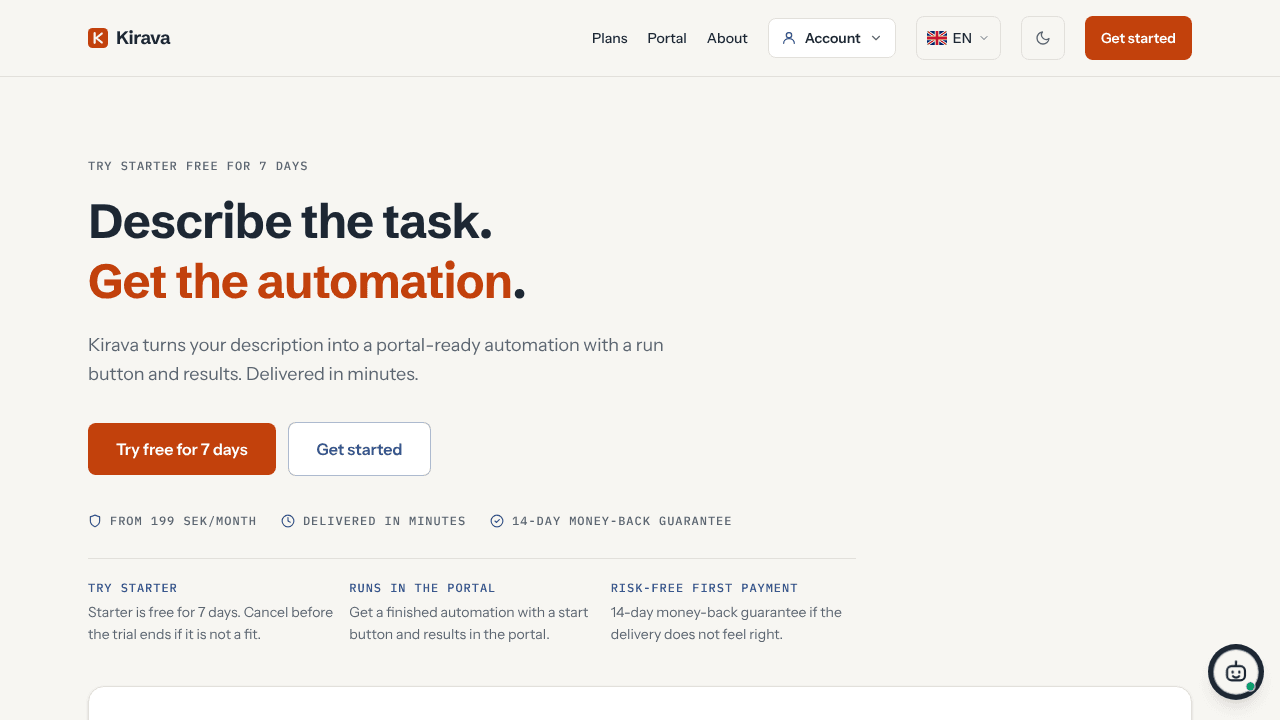The image size is (1280, 720).
Task: Click the language selector chevron arrow
Action: pyautogui.click(x=984, y=38)
